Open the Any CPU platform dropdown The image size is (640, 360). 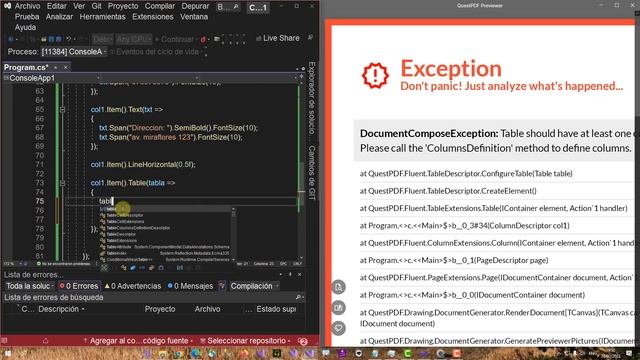coord(134,39)
